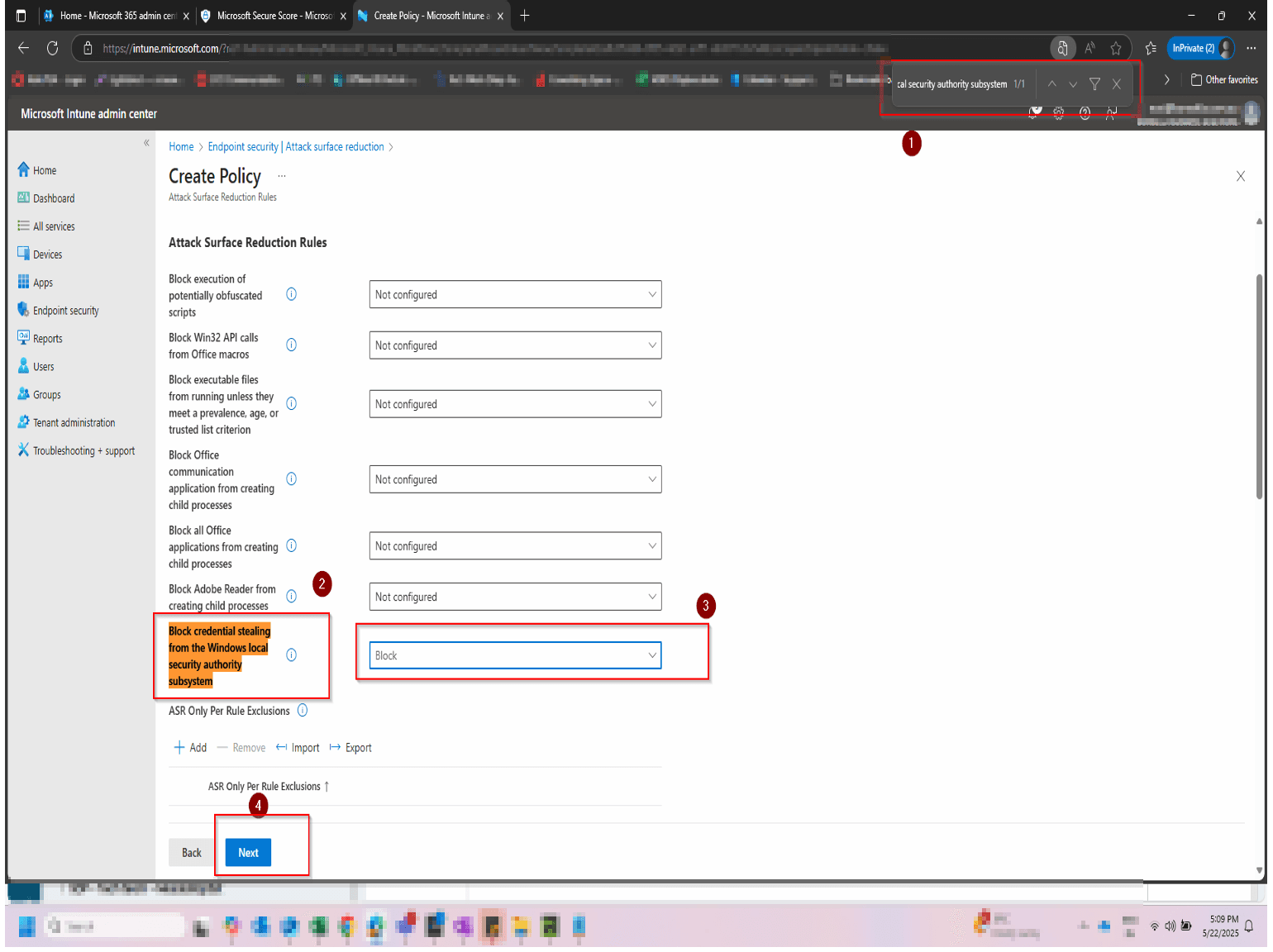Screen dimensions: 1273x952
Task: Open Apps in the sidebar
Action: [35, 283]
